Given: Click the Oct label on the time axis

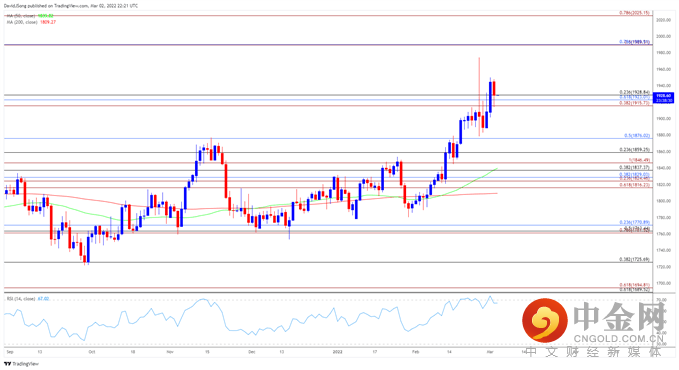Looking at the screenshot, I should (91, 352).
